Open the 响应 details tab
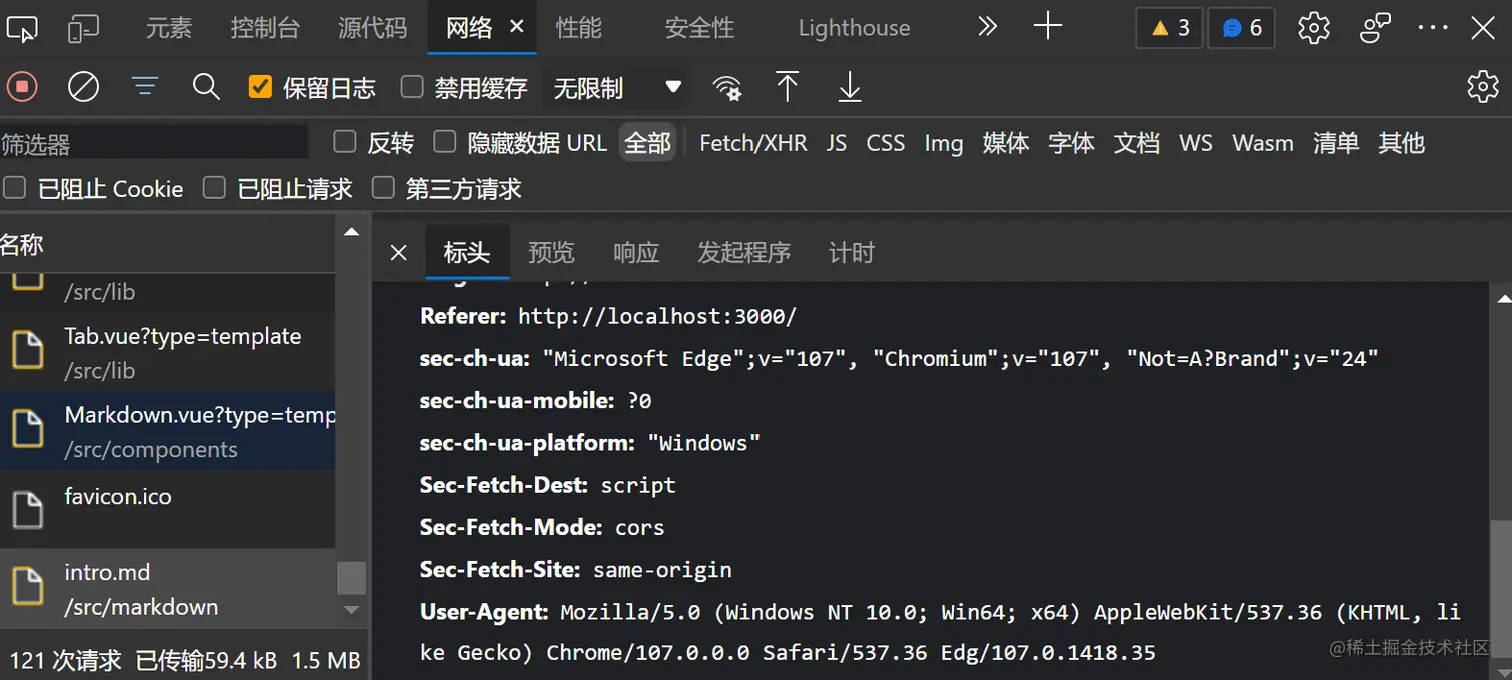Image resolution: width=1512 pixels, height=680 pixels. point(636,252)
